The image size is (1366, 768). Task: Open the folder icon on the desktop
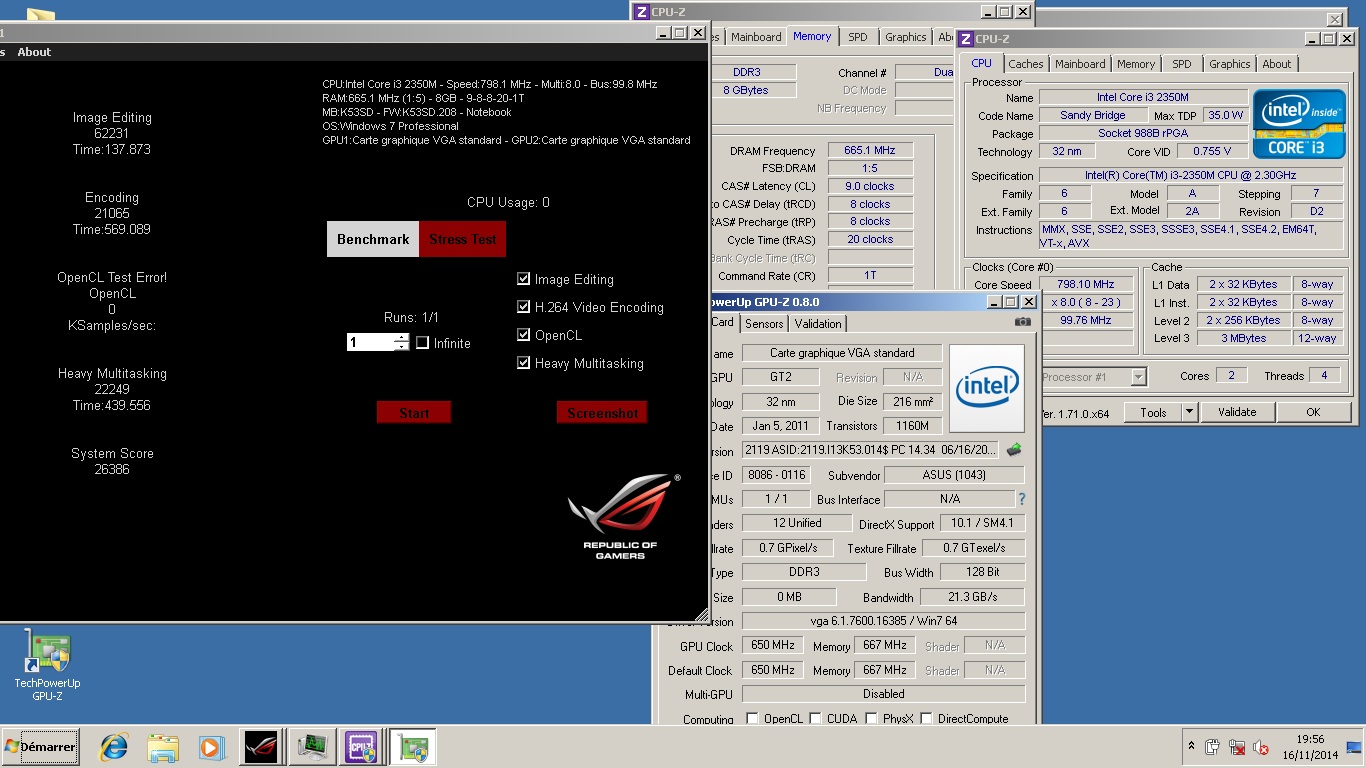tap(40, 14)
